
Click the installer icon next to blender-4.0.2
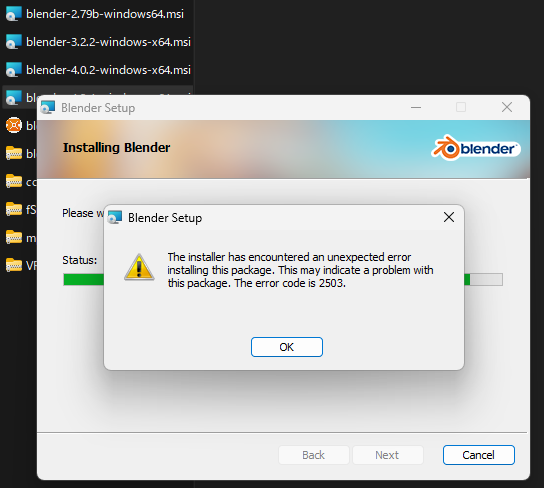coord(14,70)
